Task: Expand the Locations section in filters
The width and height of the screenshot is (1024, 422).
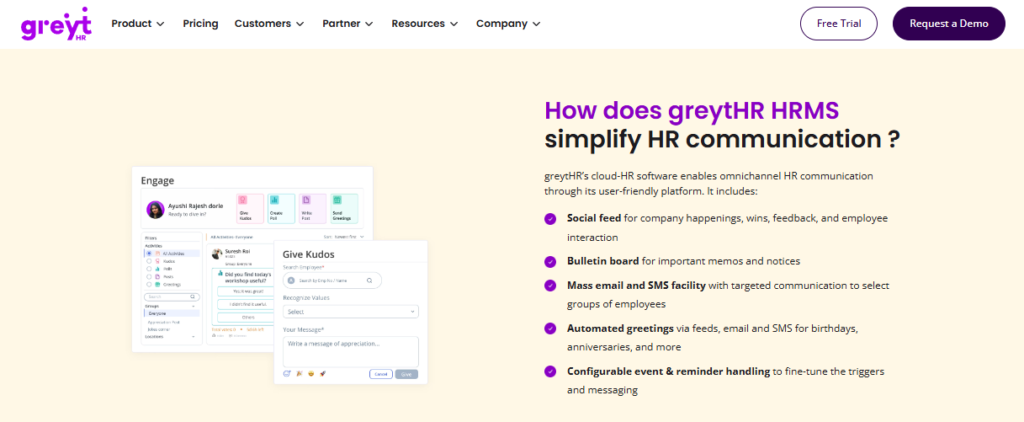Action: (x=193, y=336)
